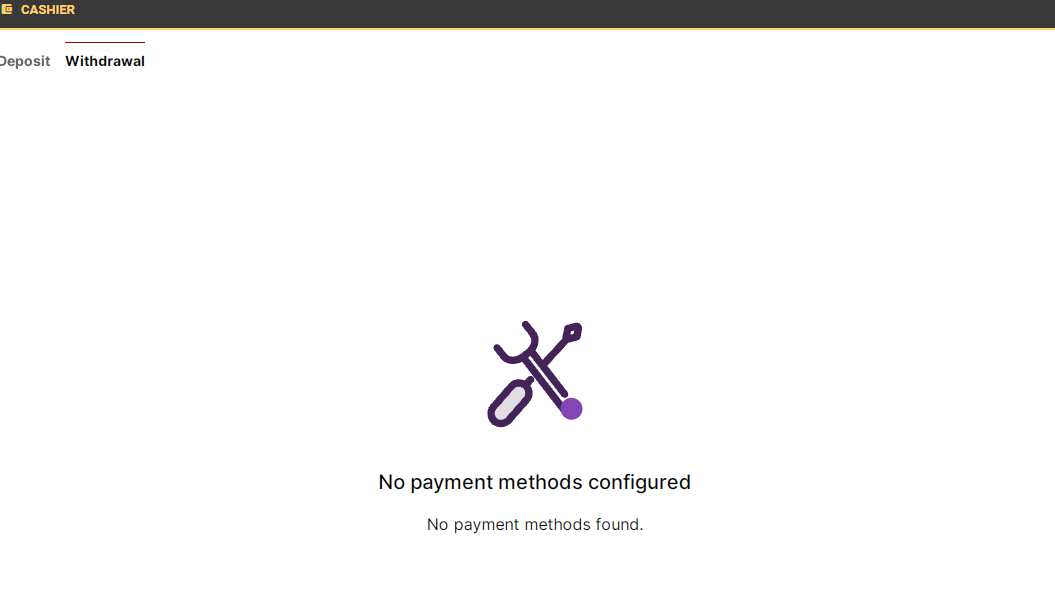Screen dimensions: 1055x598
Task: Click the word 'payment' in the lower message
Action: tap(486, 525)
